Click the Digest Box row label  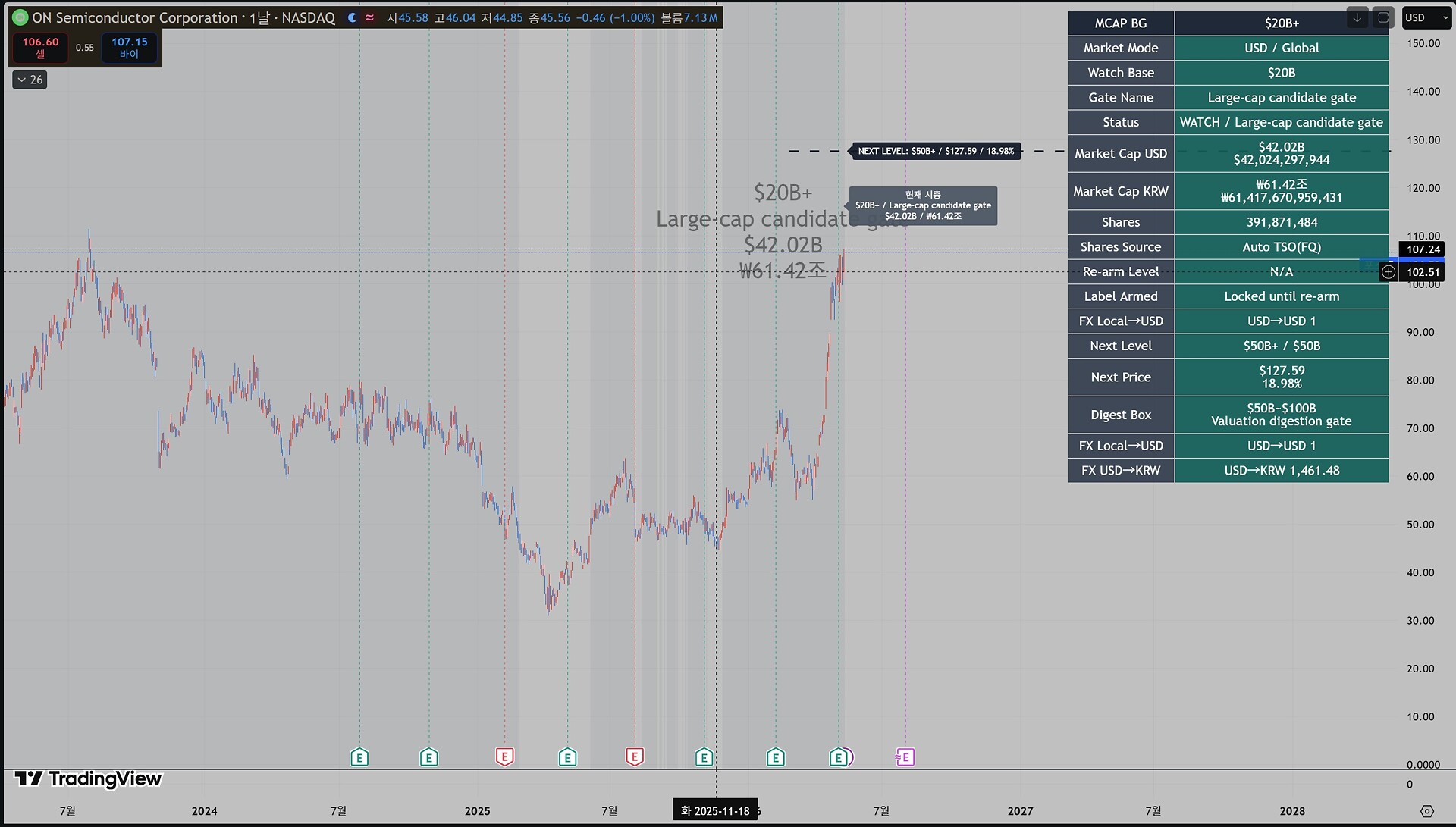[x=1121, y=415]
